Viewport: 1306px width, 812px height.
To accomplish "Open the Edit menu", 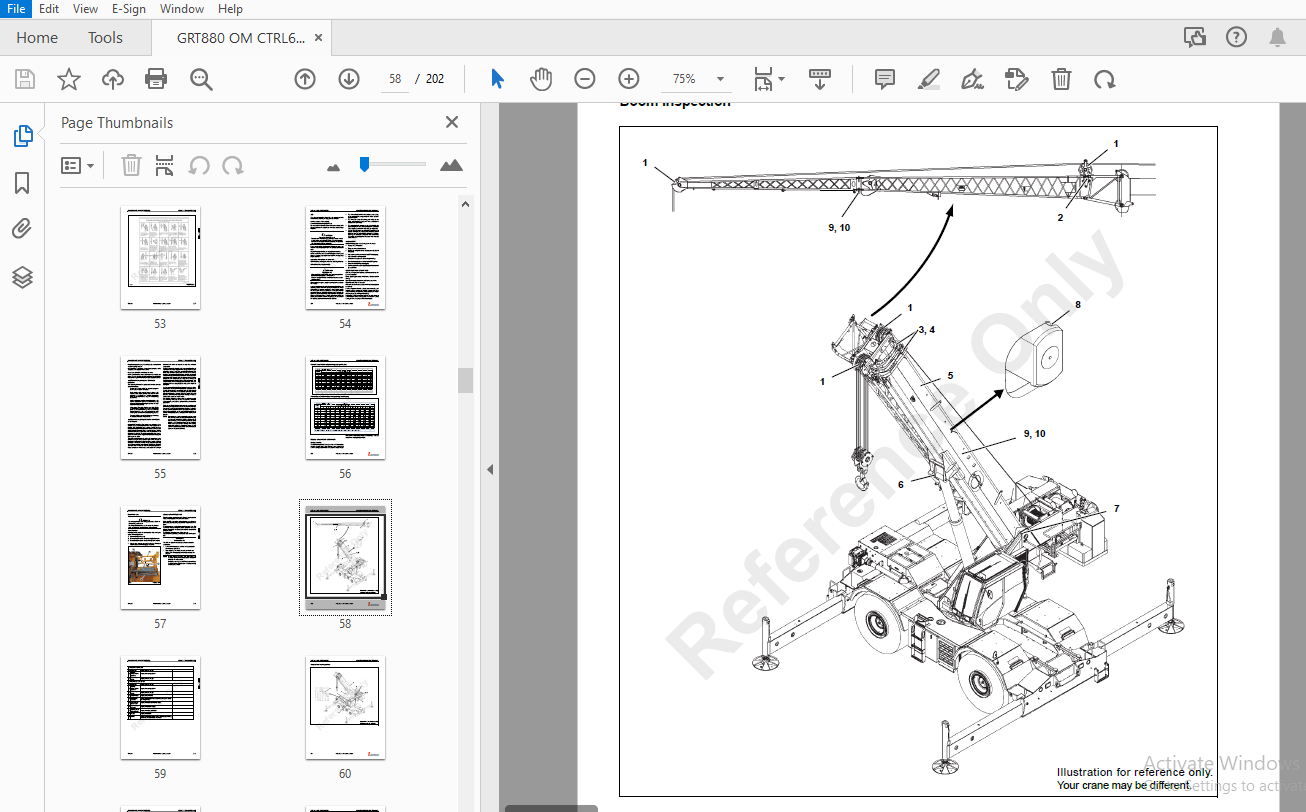I will 49,9.
